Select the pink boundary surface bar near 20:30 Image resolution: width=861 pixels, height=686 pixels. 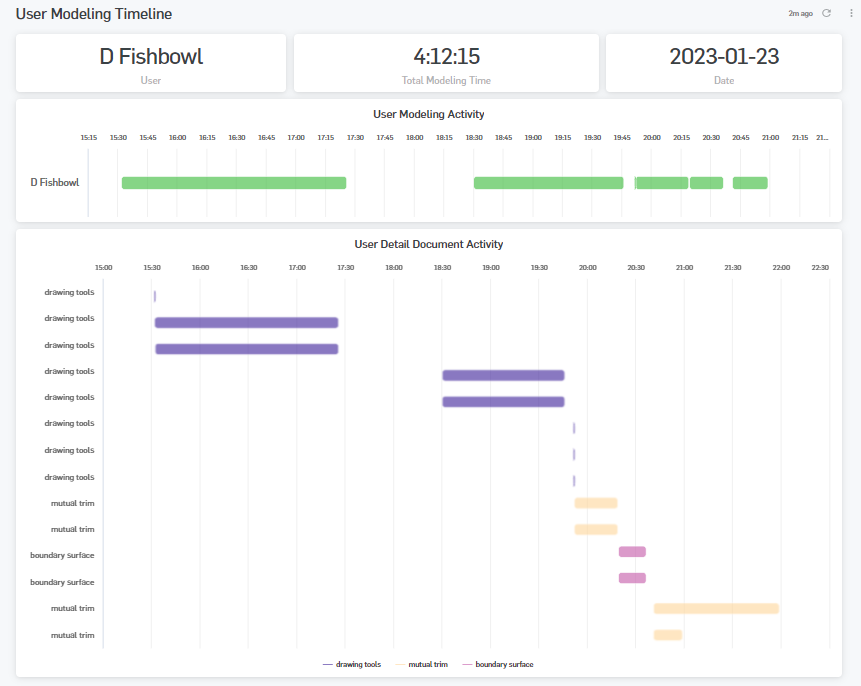631,551
